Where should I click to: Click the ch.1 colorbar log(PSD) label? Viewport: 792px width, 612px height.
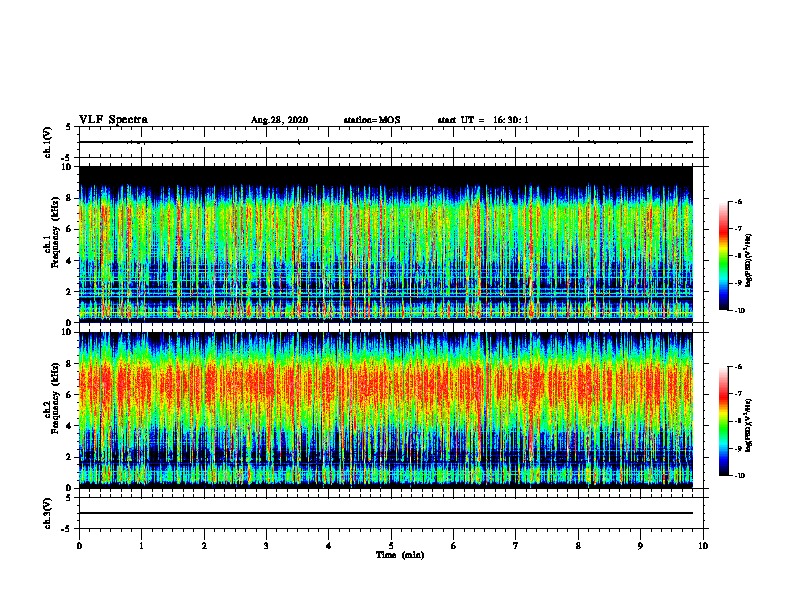[x=749, y=261]
